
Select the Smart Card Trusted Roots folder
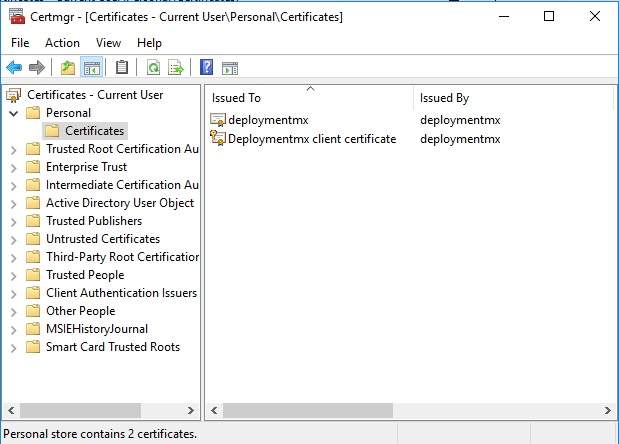pos(112,347)
